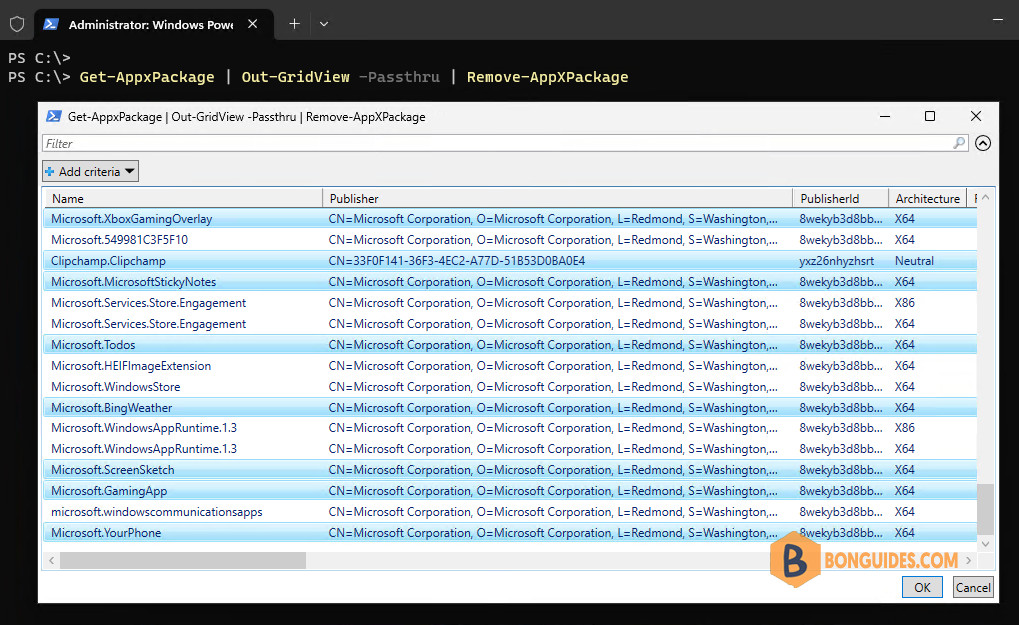
Task: Open a new terminal tab with plus icon
Action: click(294, 24)
